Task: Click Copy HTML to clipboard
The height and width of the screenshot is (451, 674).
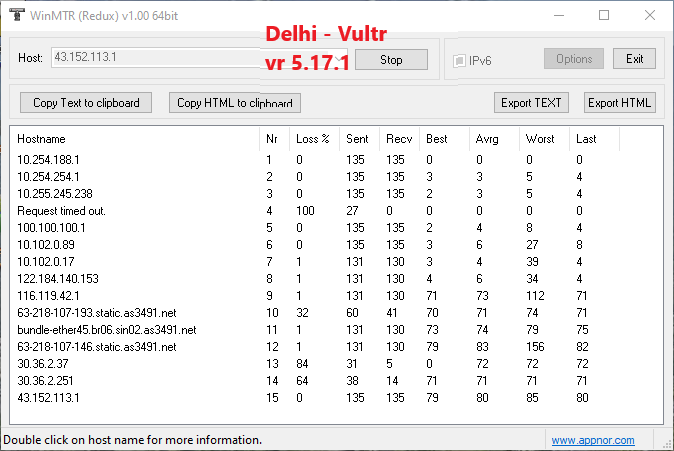Action: [x=235, y=103]
